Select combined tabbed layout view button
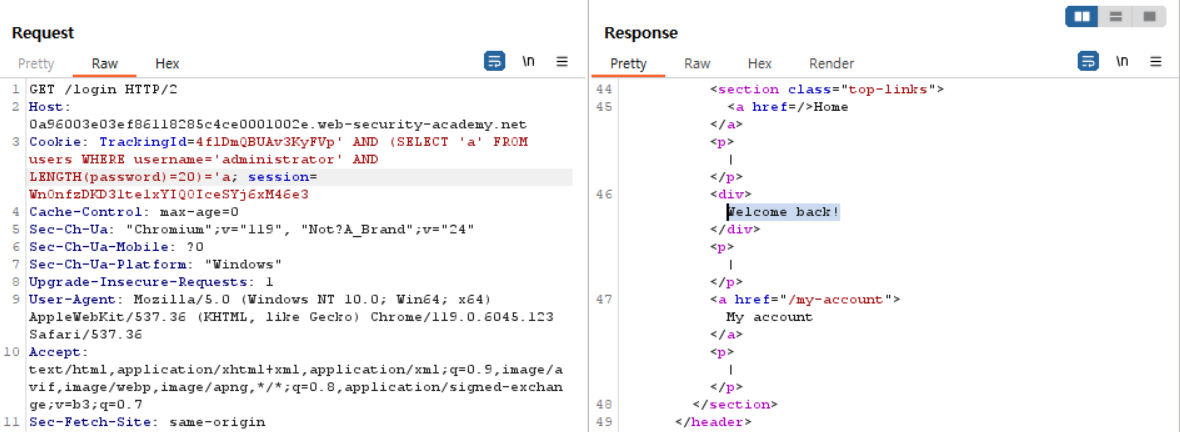The width and height of the screenshot is (1180, 432). tap(1149, 16)
